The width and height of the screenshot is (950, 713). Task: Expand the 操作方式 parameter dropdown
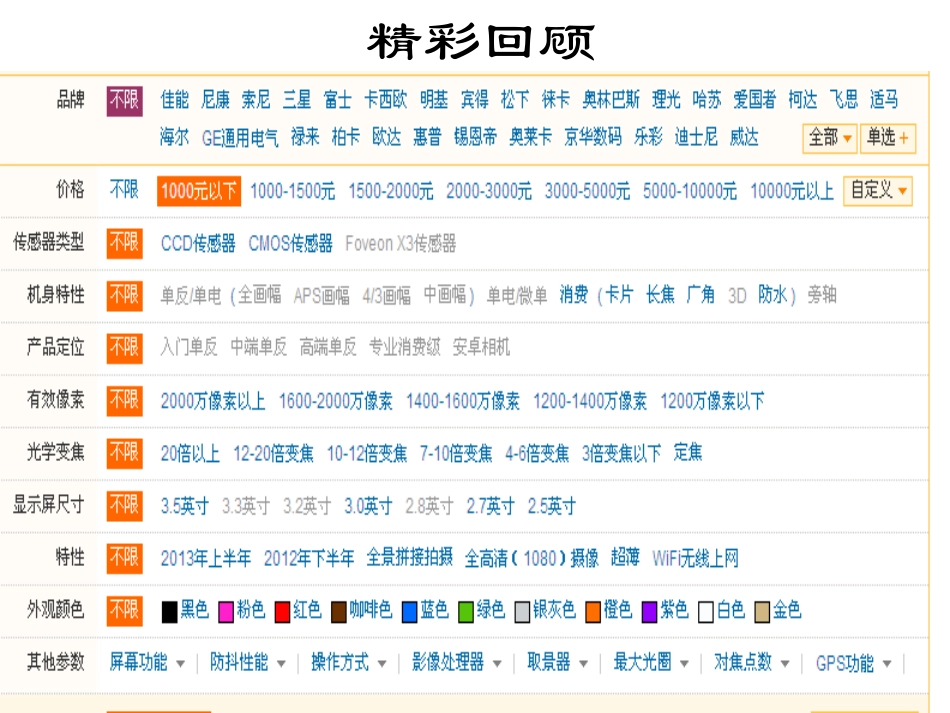coord(348,663)
